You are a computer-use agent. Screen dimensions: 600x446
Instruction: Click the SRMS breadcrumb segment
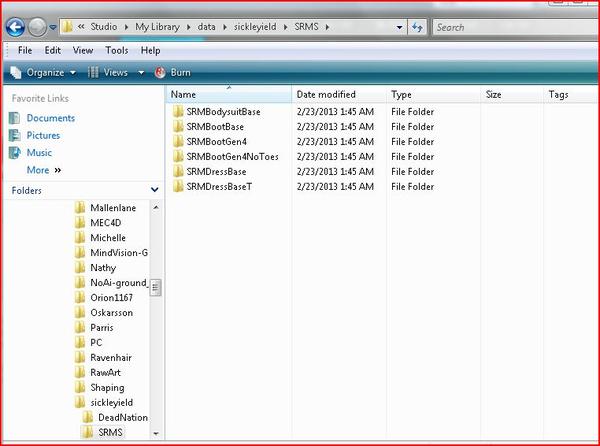click(x=306, y=27)
